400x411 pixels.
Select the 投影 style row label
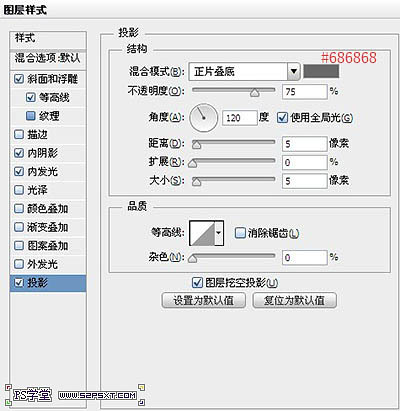(37, 283)
